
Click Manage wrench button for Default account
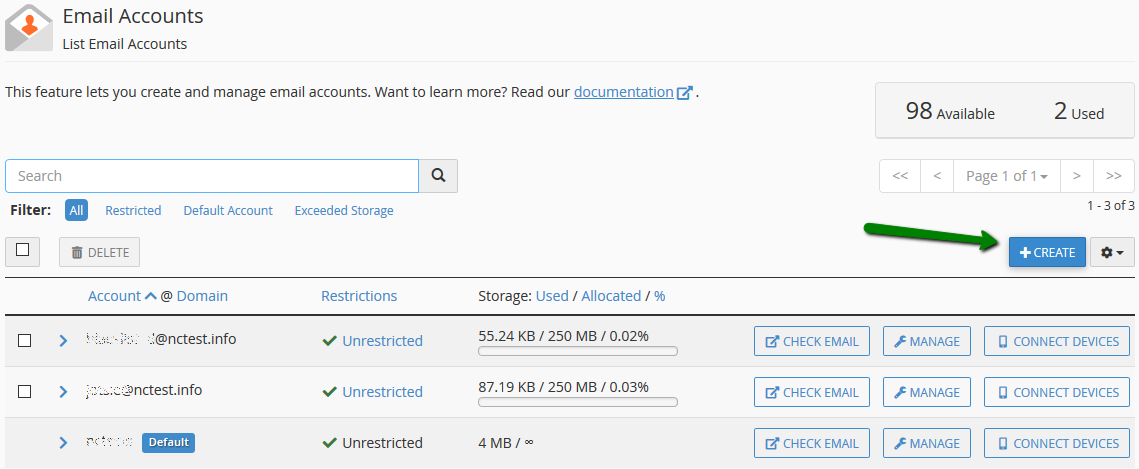click(x=926, y=443)
